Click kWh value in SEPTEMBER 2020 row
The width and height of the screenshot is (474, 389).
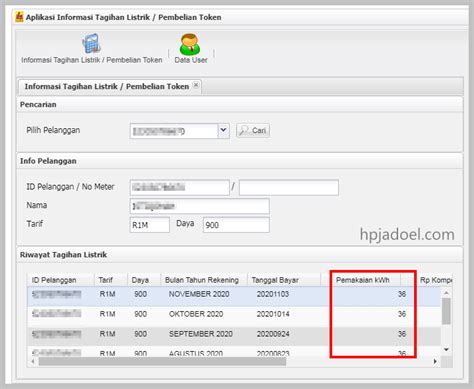pos(402,334)
